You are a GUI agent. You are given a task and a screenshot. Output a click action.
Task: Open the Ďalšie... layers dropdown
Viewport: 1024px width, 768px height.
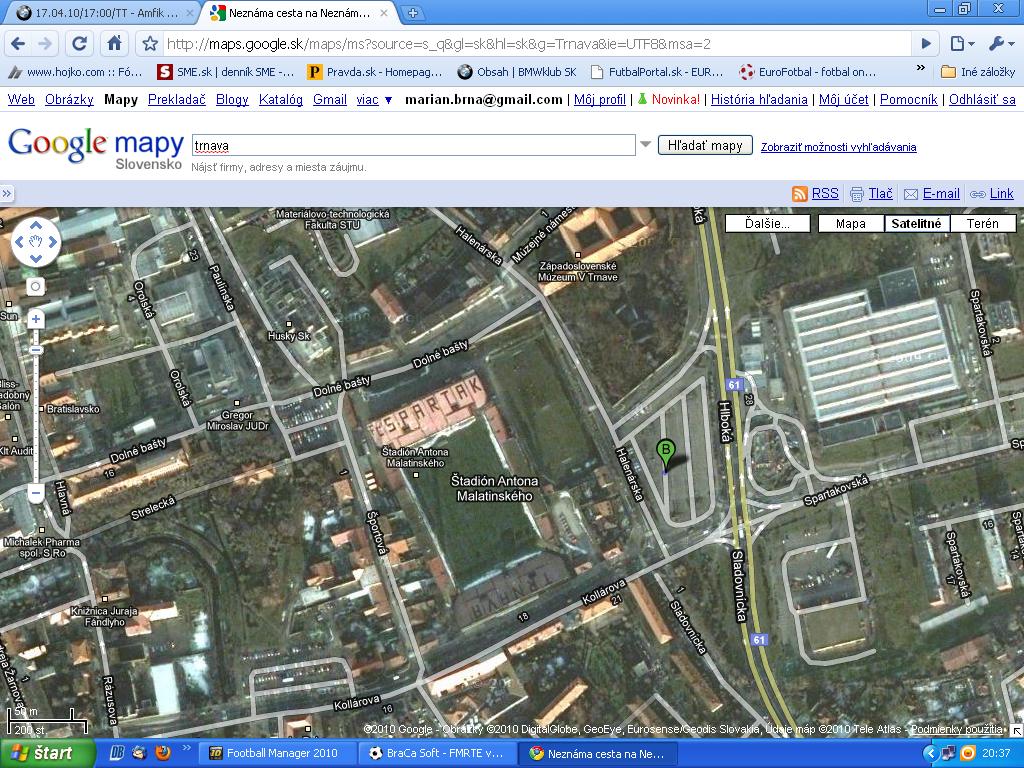pos(767,223)
